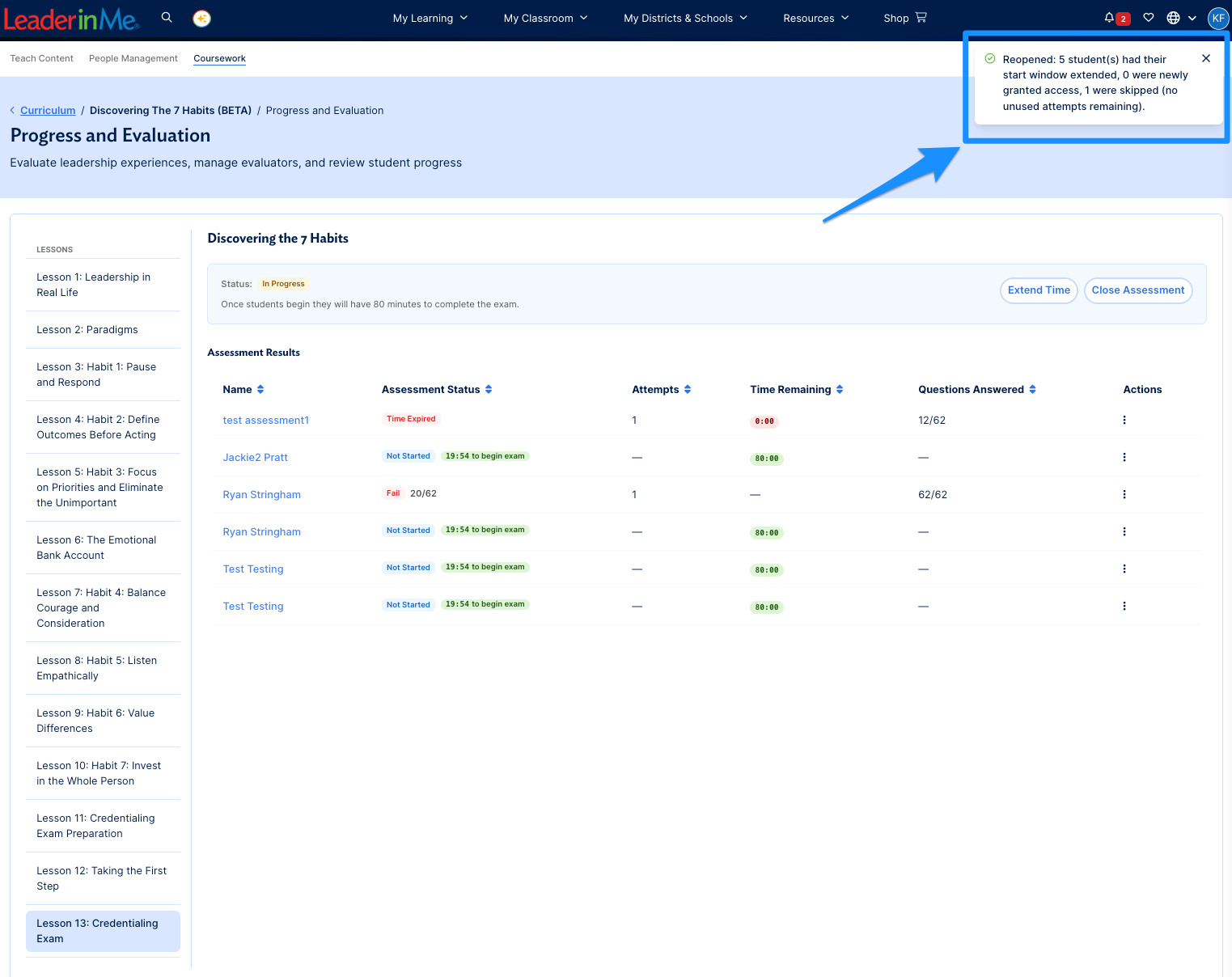Expand the language selector chevron
This screenshot has height=977, width=1232.
point(1192,18)
